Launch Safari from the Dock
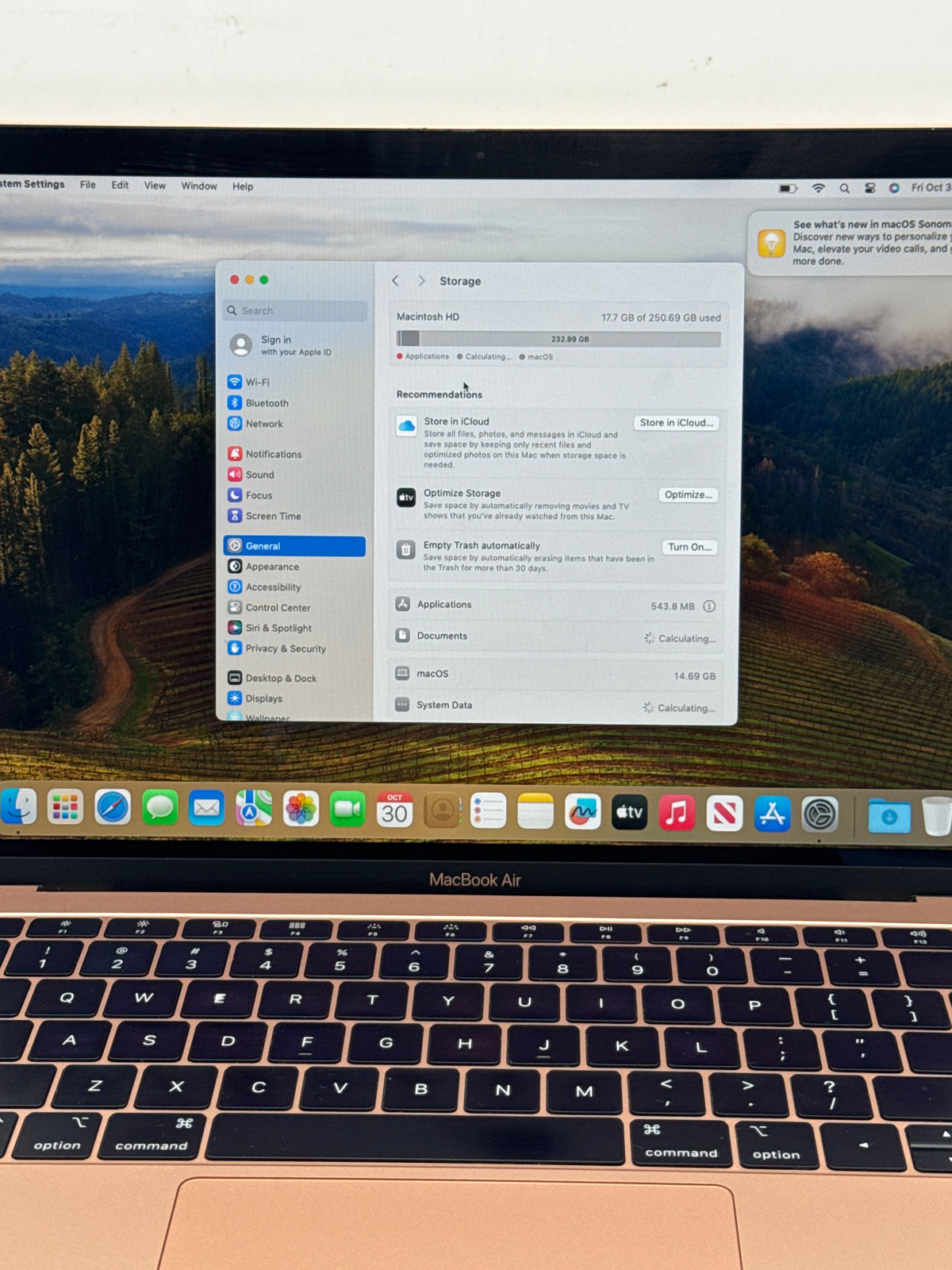952x1270 pixels. [x=113, y=809]
